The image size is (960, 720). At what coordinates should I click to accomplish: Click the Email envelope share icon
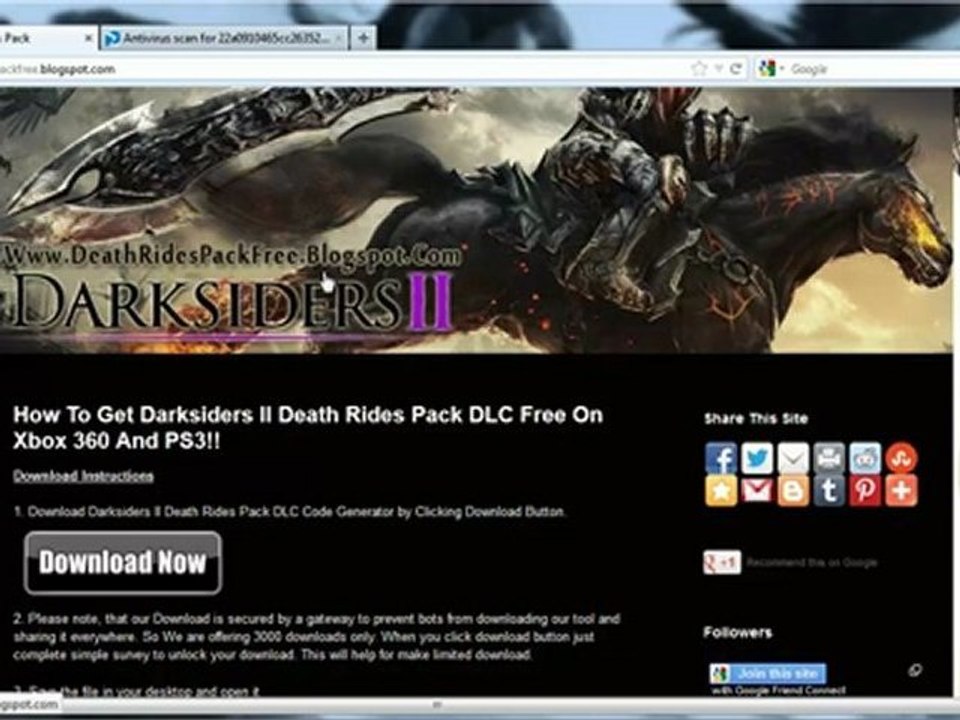coord(793,458)
